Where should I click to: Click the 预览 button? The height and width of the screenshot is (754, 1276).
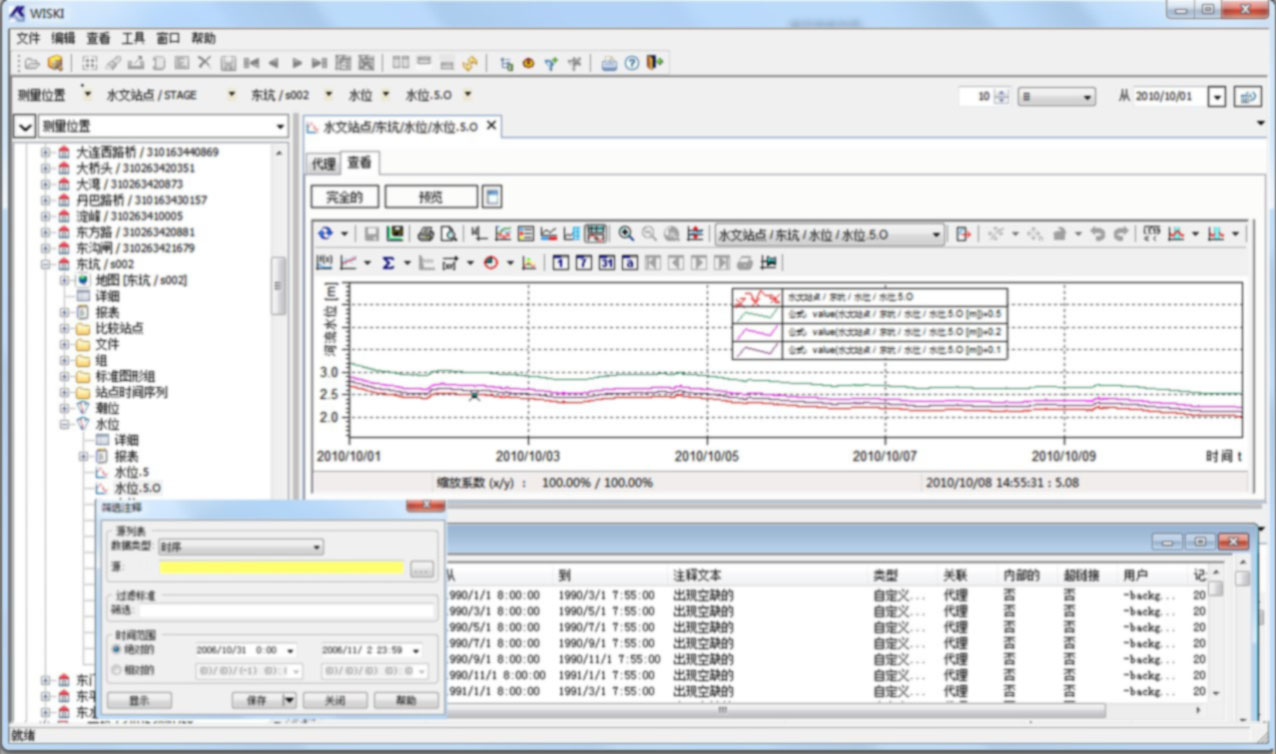point(431,197)
